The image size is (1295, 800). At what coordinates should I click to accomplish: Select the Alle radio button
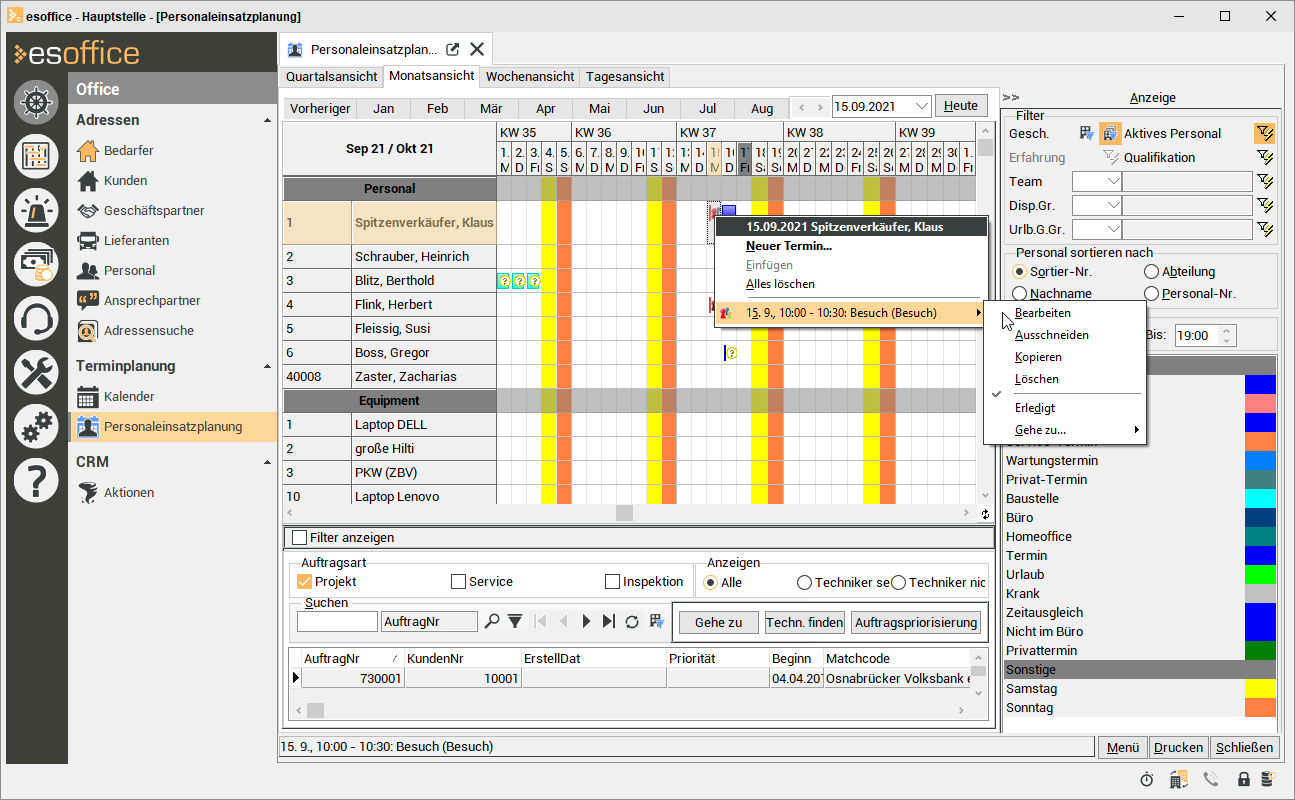pyautogui.click(x=711, y=582)
